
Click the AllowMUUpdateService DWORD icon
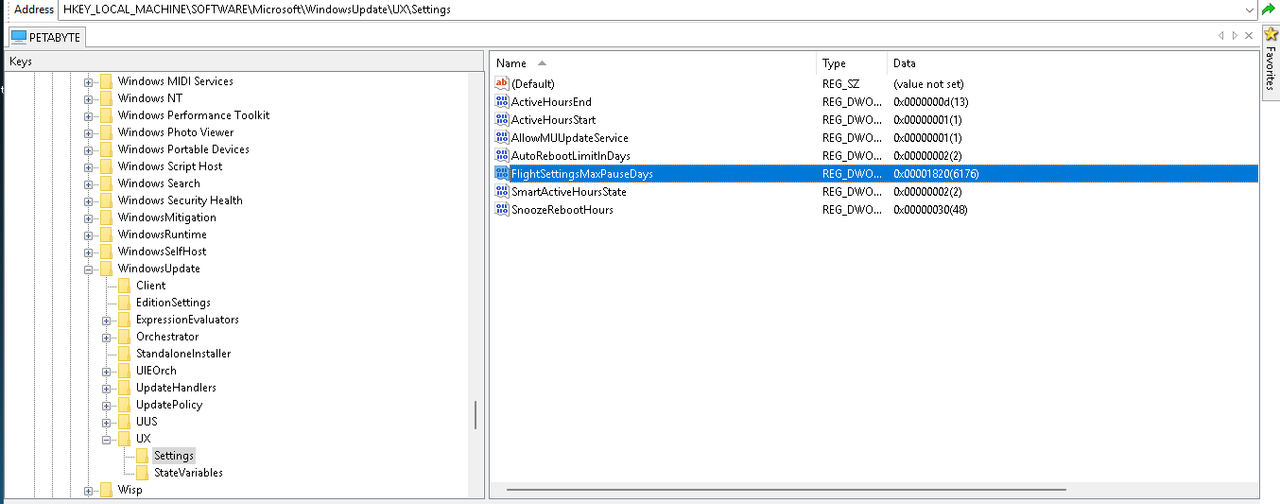(x=502, y=138)
